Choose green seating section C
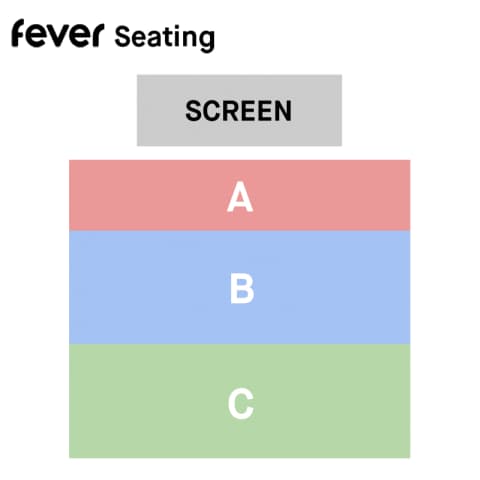480x480 pixels. (x=240, y=401)
